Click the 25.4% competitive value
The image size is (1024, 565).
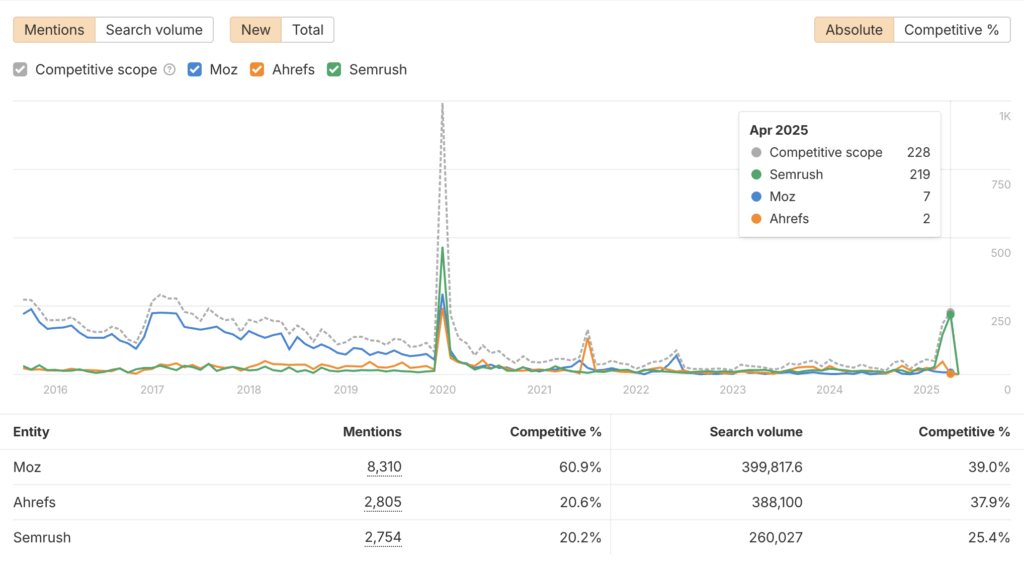coord(989,538)
